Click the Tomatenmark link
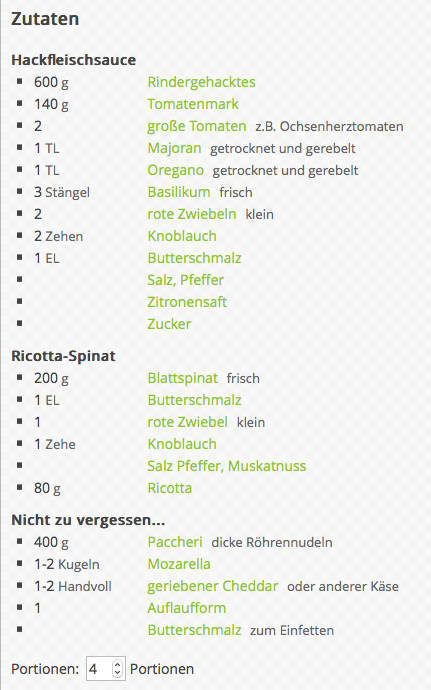Image resolution: width=431 pixels, height=690 pixels. click(193, 104)
